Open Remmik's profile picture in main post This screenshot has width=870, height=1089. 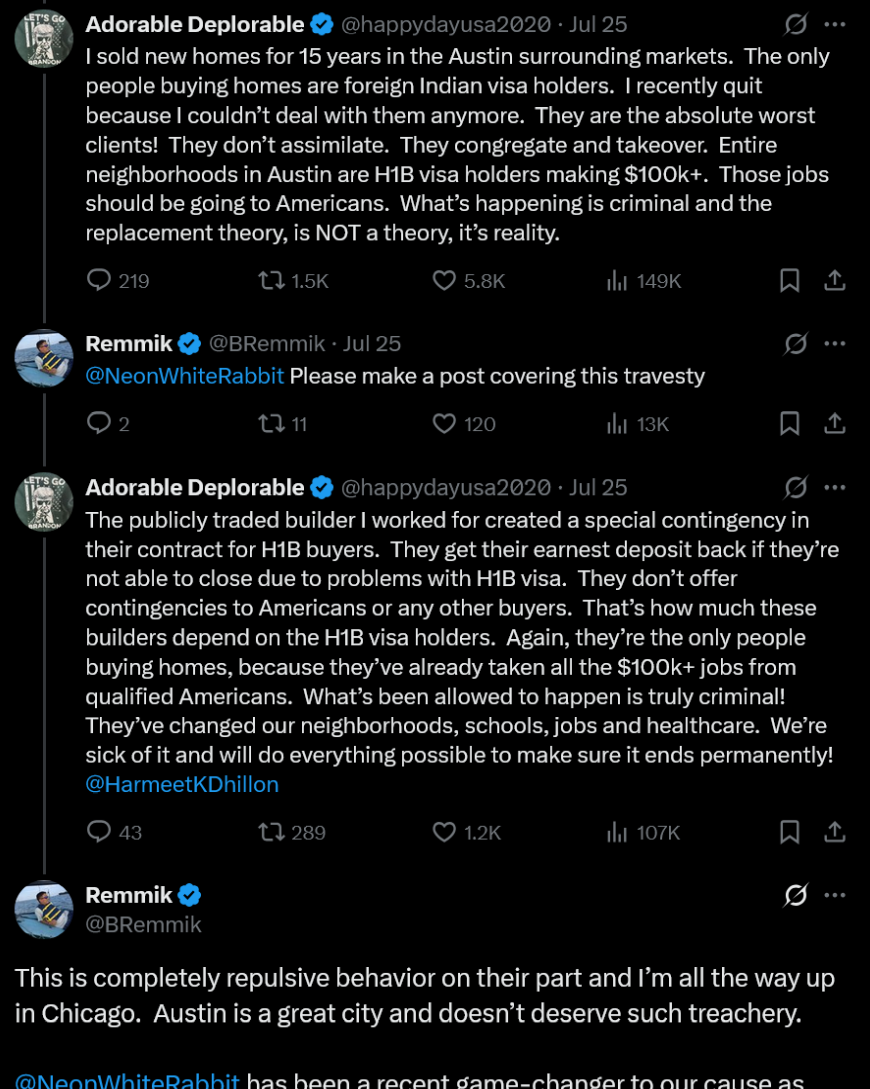[x=44, y=908]
